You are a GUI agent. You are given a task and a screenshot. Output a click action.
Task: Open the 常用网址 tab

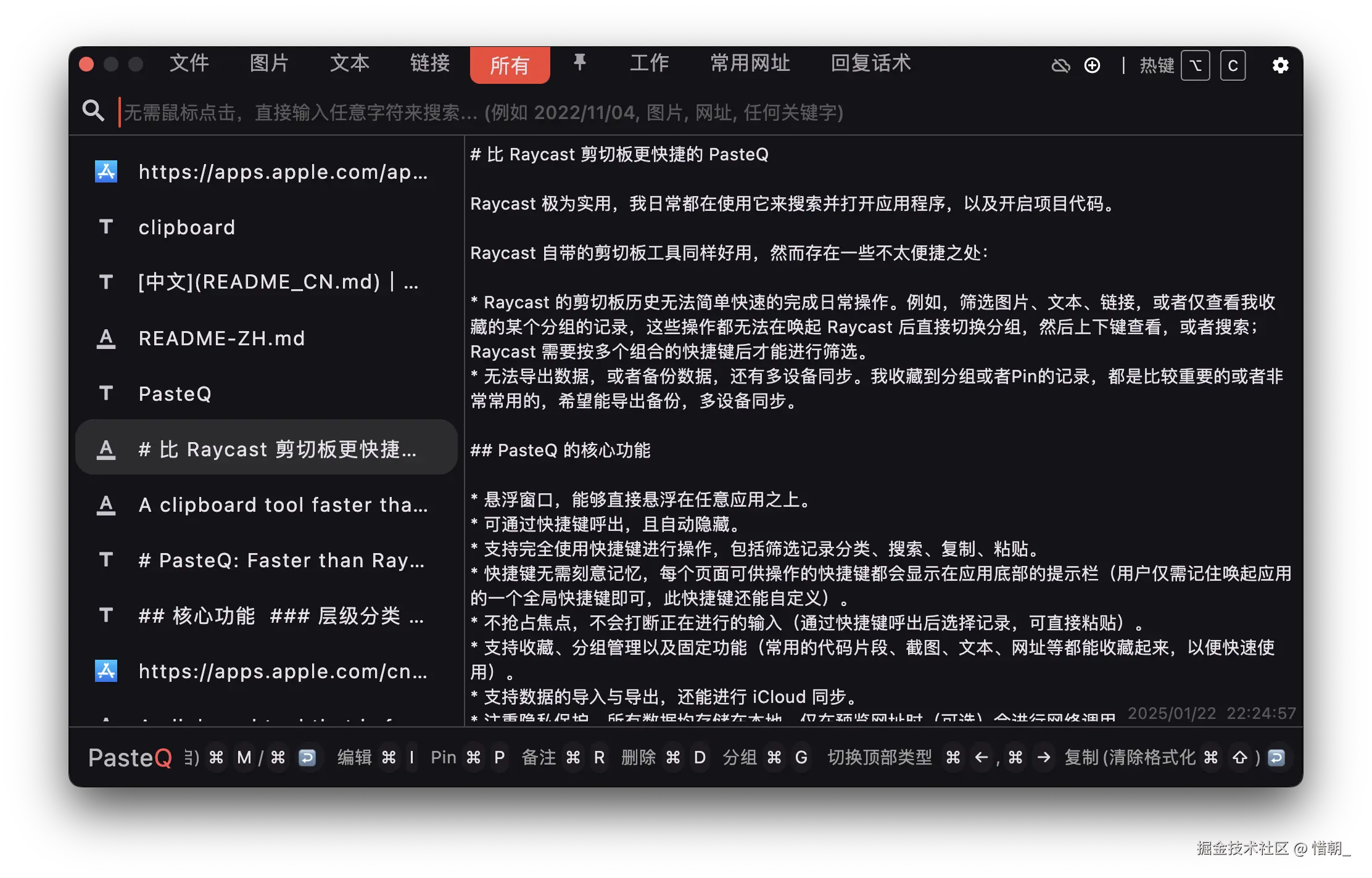pos(750,64)
